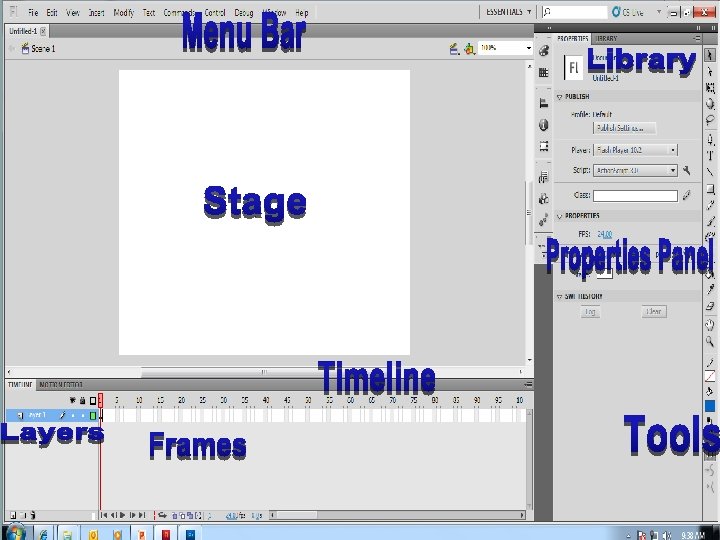Screen dimensions: 720x540
Task: Select the Subselection tool
Action: [x=710, y=71]
